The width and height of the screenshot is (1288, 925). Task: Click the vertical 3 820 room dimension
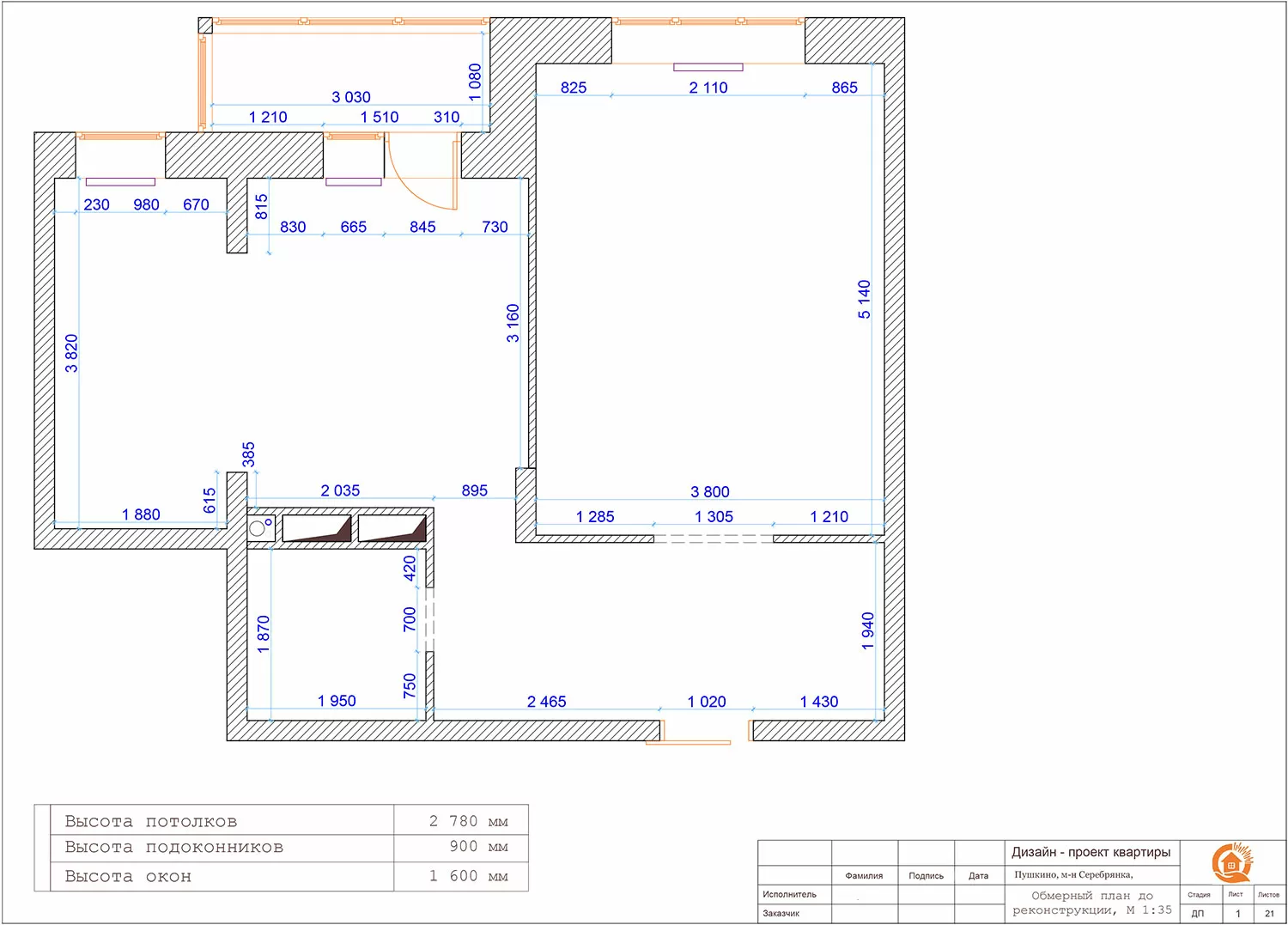coord(71,353)
